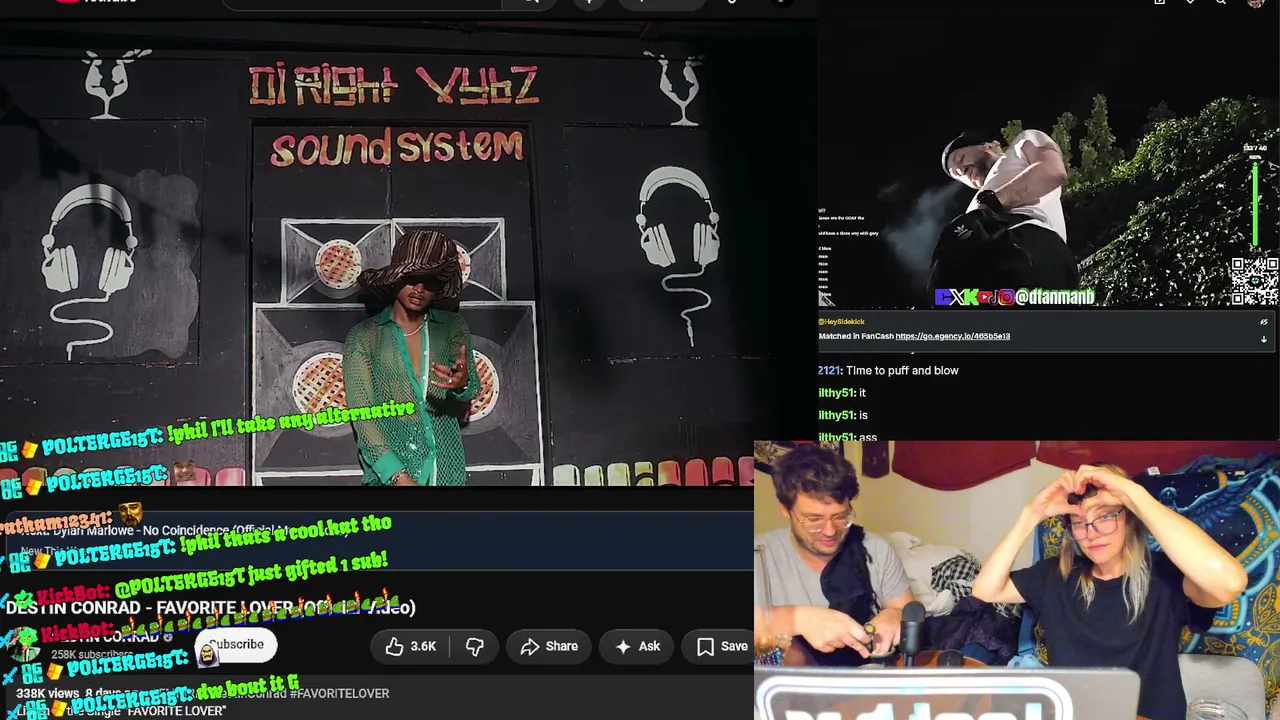Hide the pinned HeySidekick message
This screenshot has width=1280, height=720.
point(1263,322)
